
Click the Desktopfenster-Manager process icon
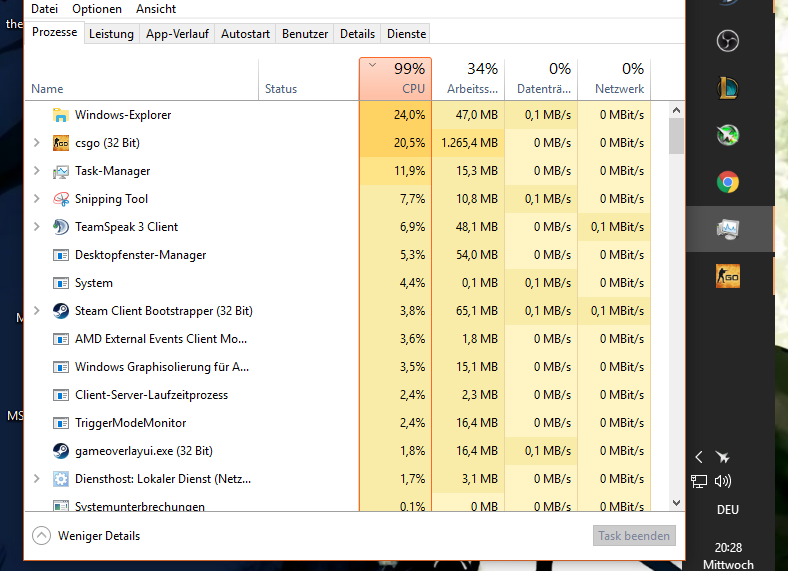(61, 255)
